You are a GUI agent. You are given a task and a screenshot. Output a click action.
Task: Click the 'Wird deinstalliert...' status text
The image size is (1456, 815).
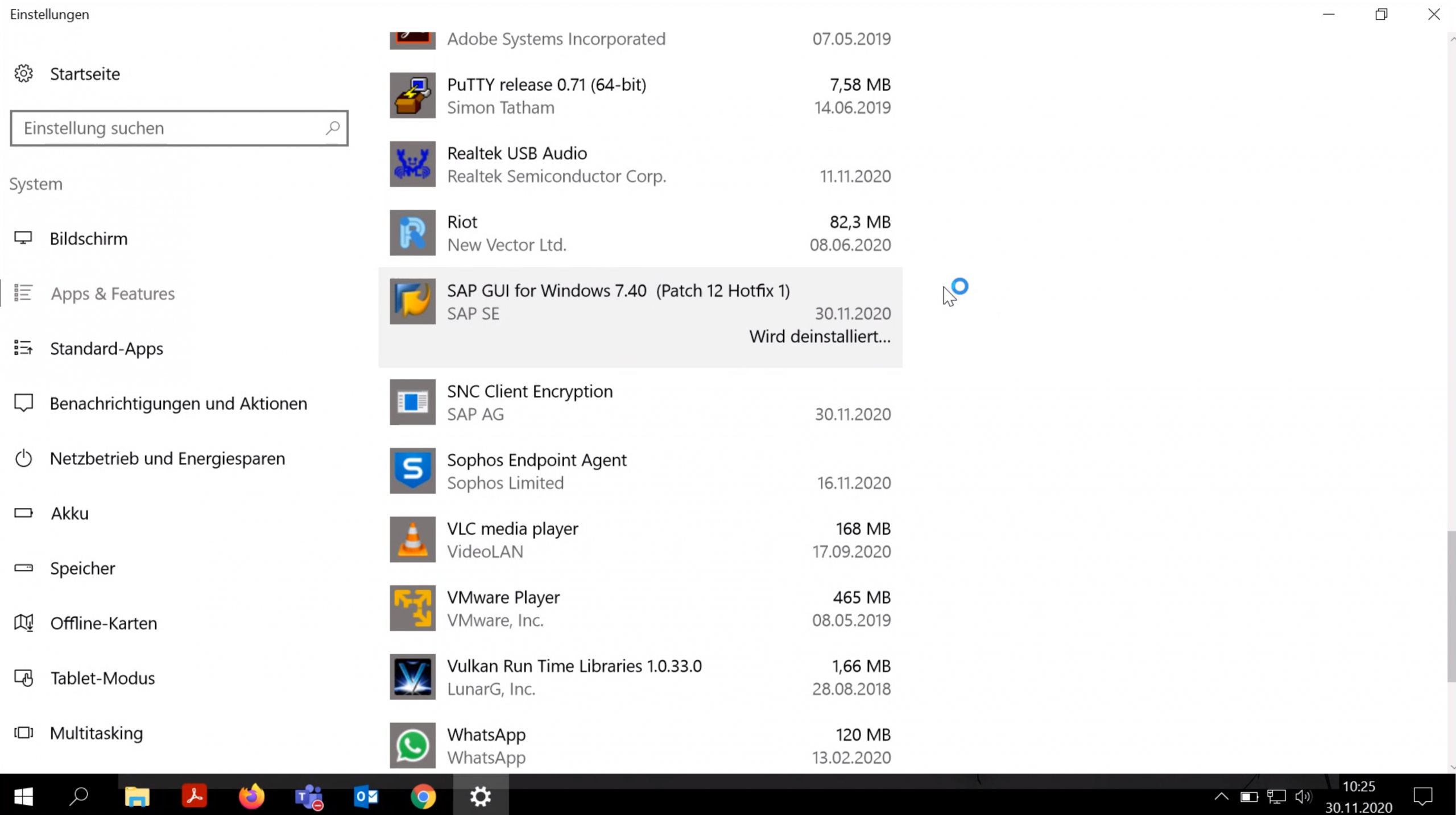point(820,337)
